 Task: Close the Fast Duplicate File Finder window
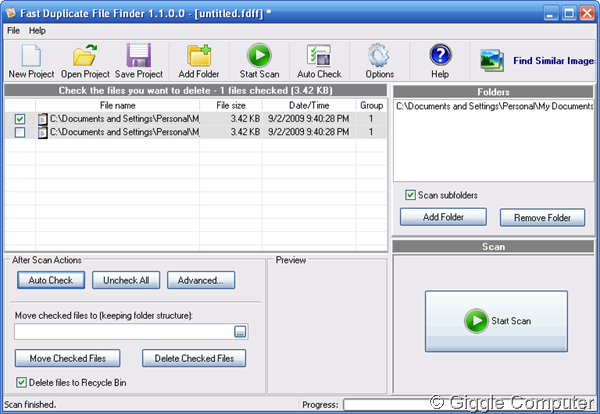587,13
